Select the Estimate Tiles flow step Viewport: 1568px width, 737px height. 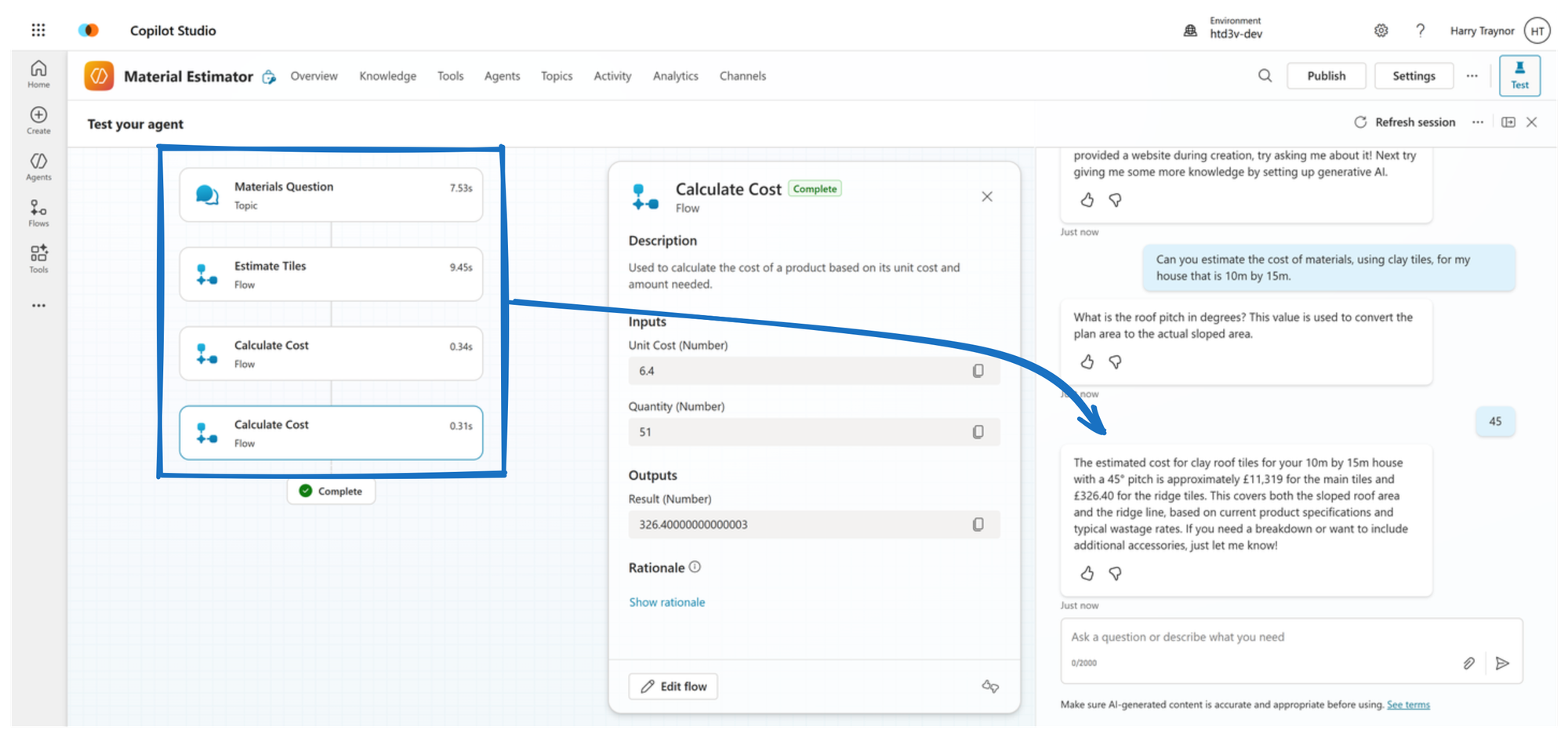click(x=331, y=274)
